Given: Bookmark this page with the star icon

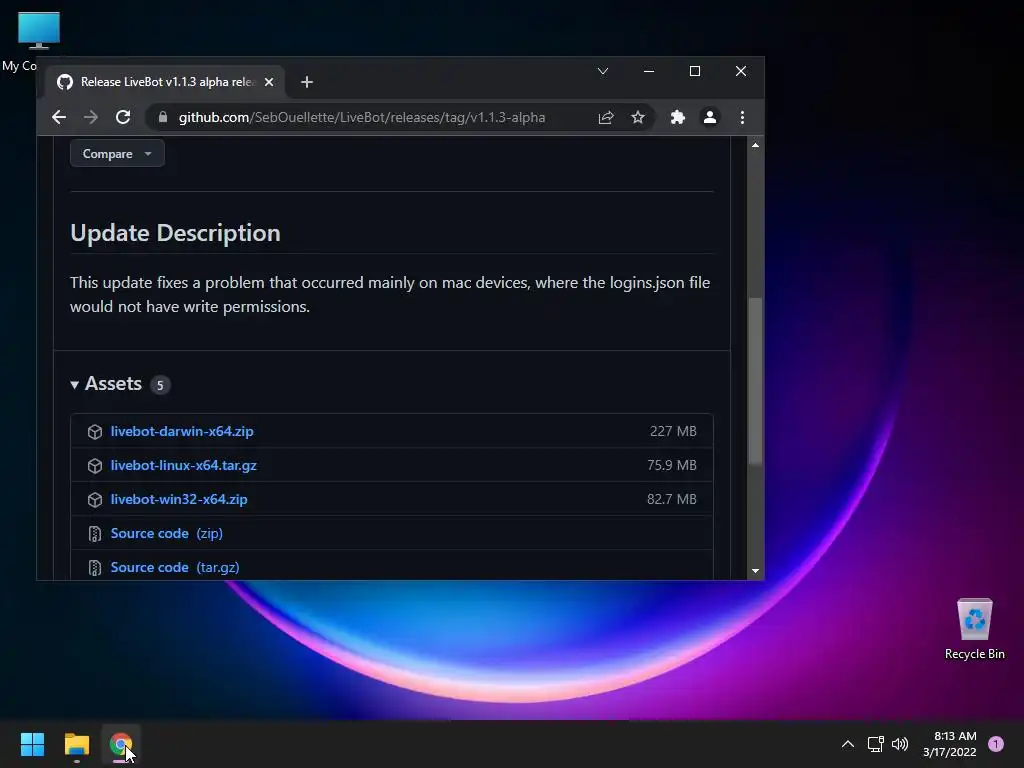Looking at the screenshot, I should coord(638,118).
